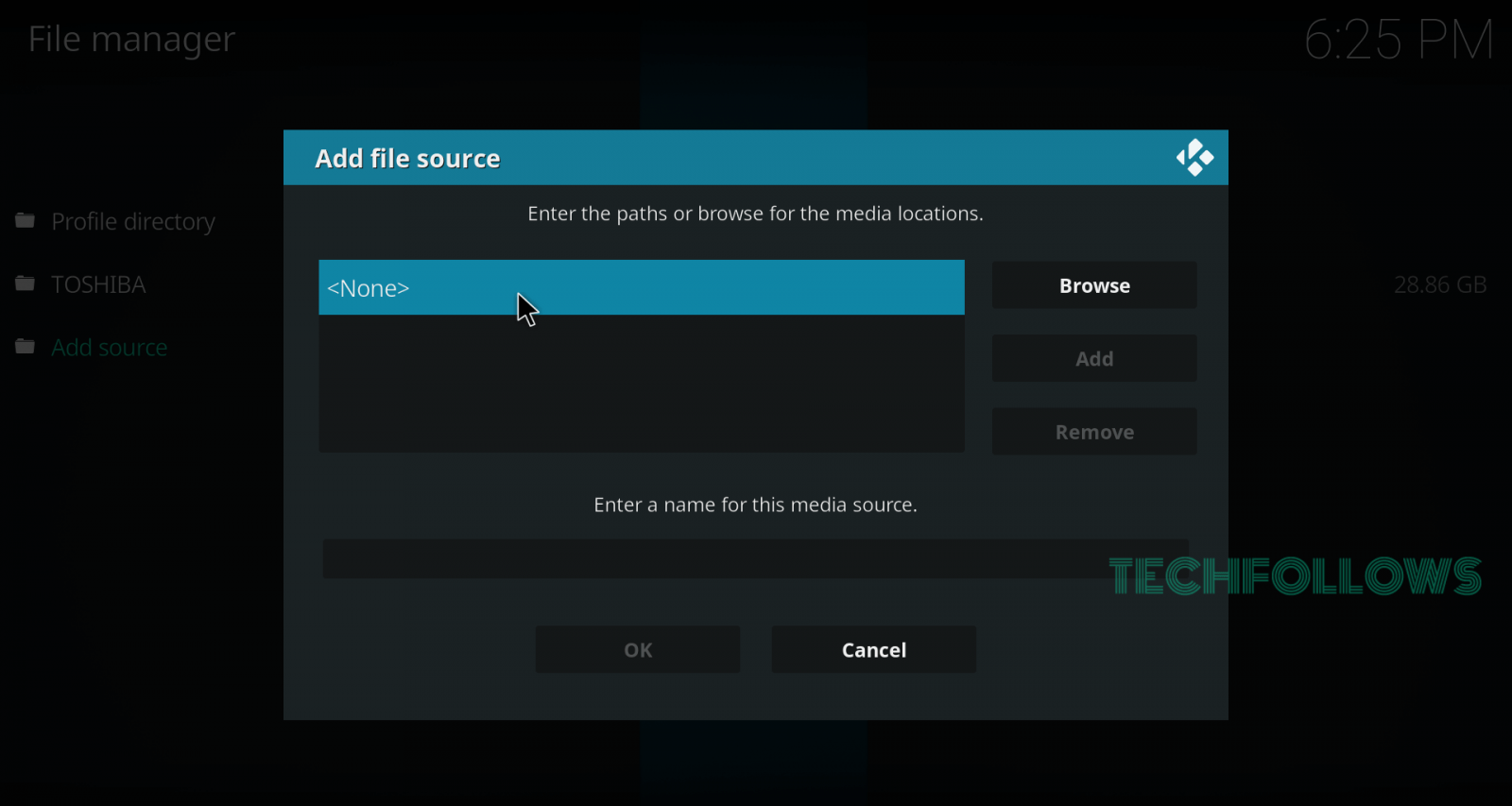Click 'Enter a name for this media source' text

click(x=755, y=505)
